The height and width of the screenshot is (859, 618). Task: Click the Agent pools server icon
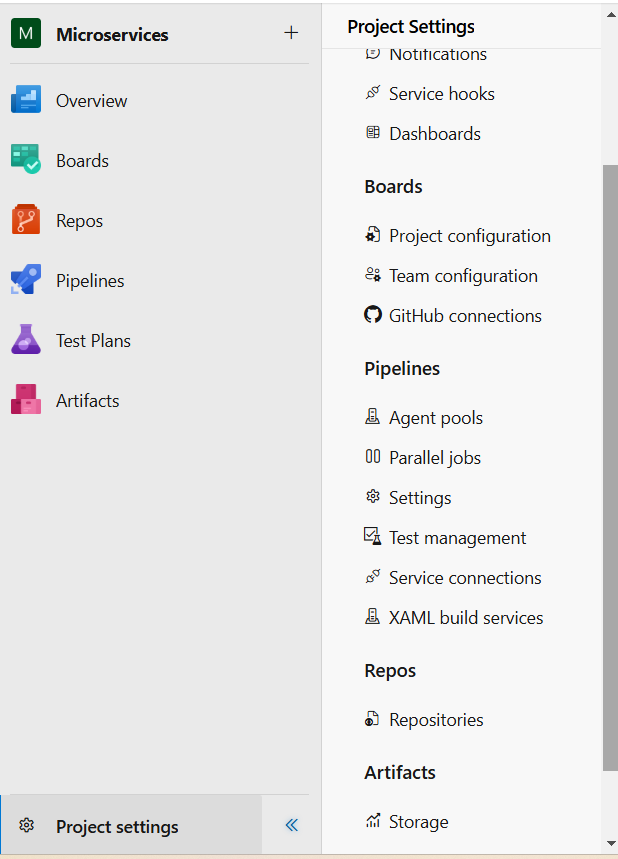pyautogui.click(x=373, y=417)
